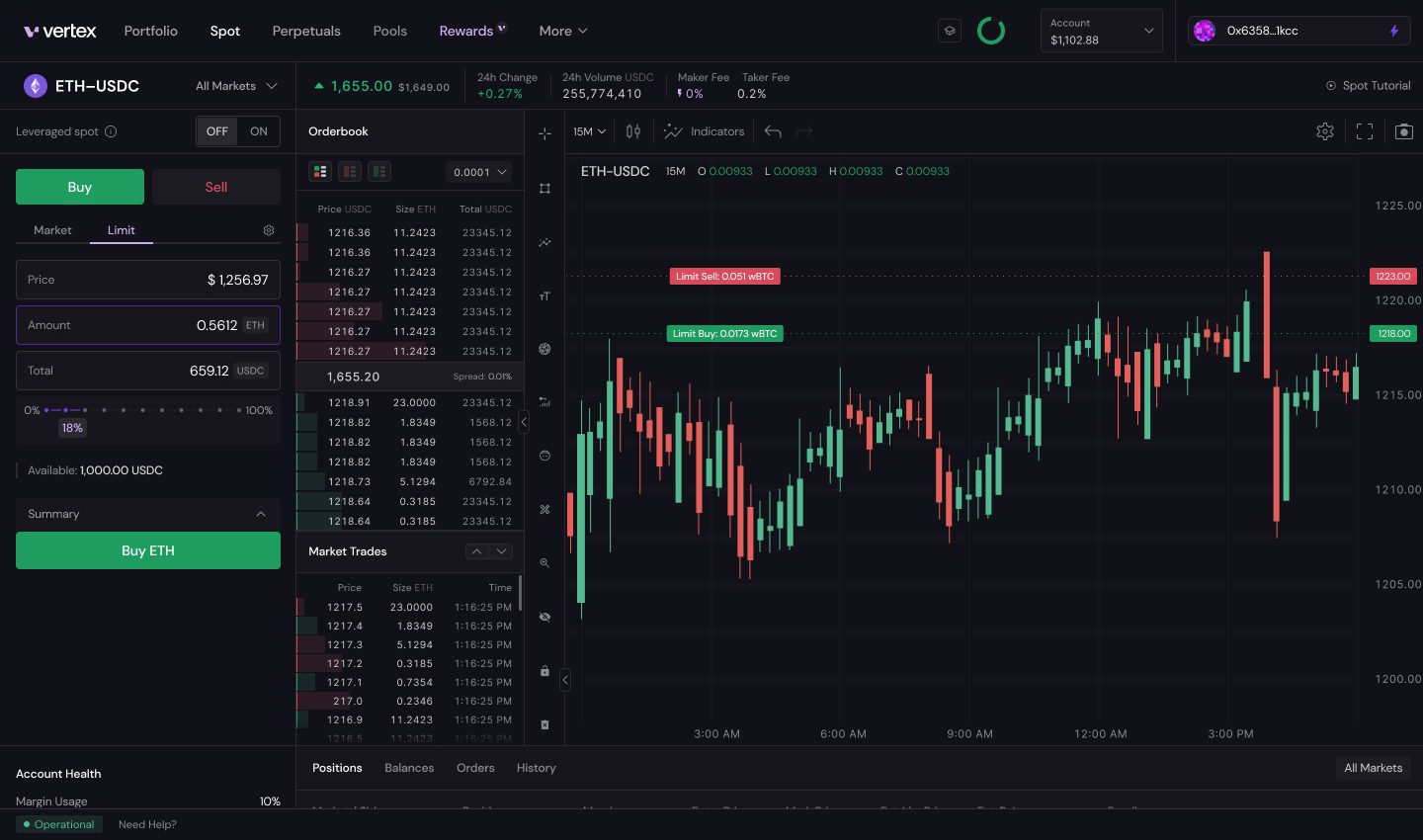
Task: Switch to the Balances tab
Action: (409, 768)
